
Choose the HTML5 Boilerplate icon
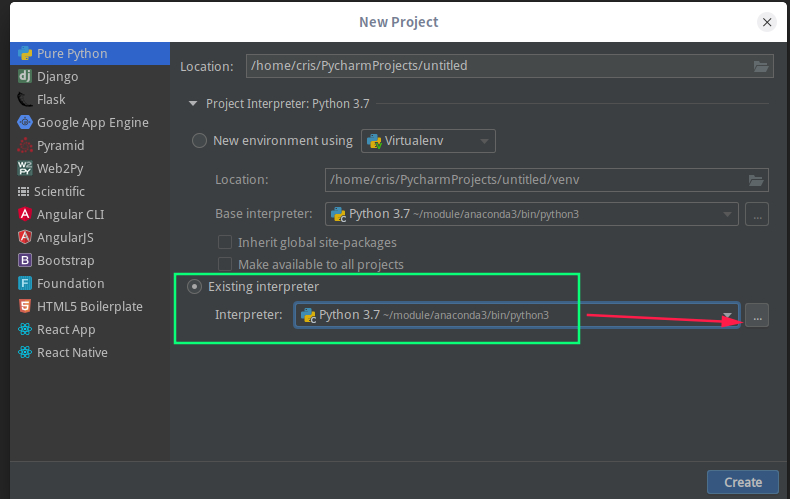pos(25,306)
